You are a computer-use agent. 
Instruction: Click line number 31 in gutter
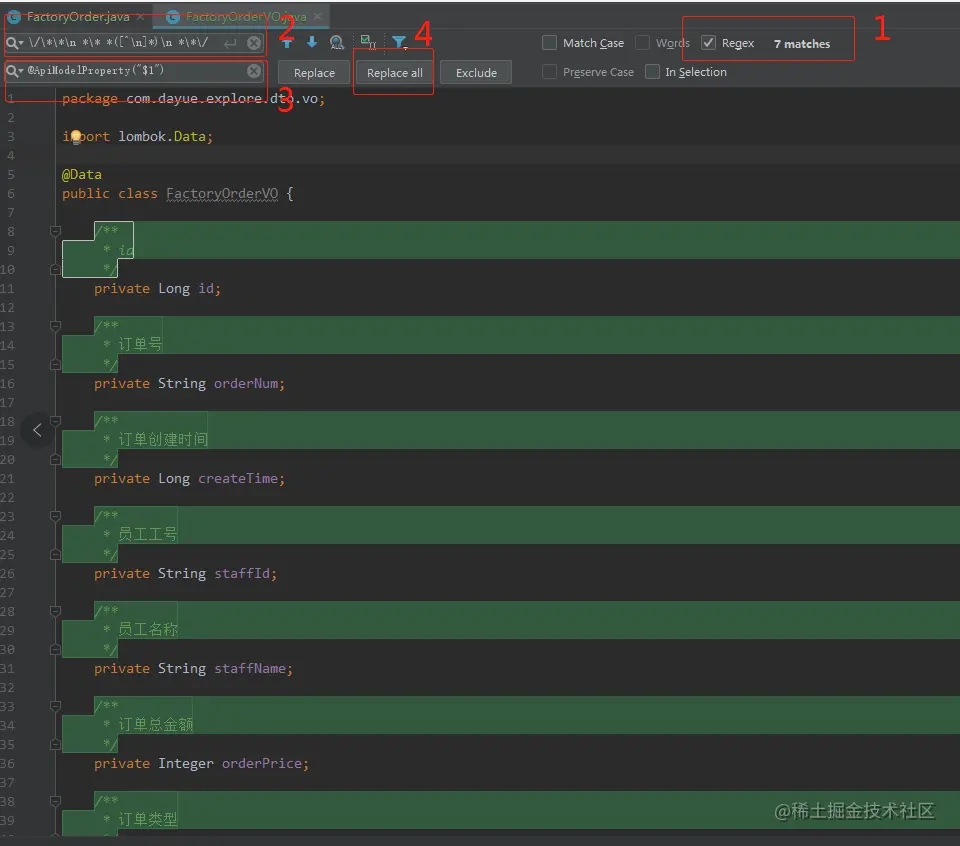point(8,668)
